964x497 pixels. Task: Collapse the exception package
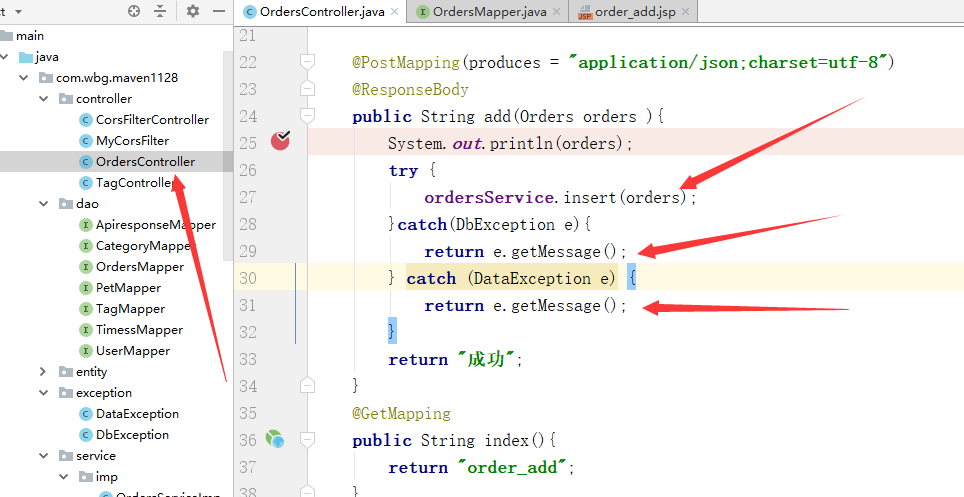coord(44,392)
